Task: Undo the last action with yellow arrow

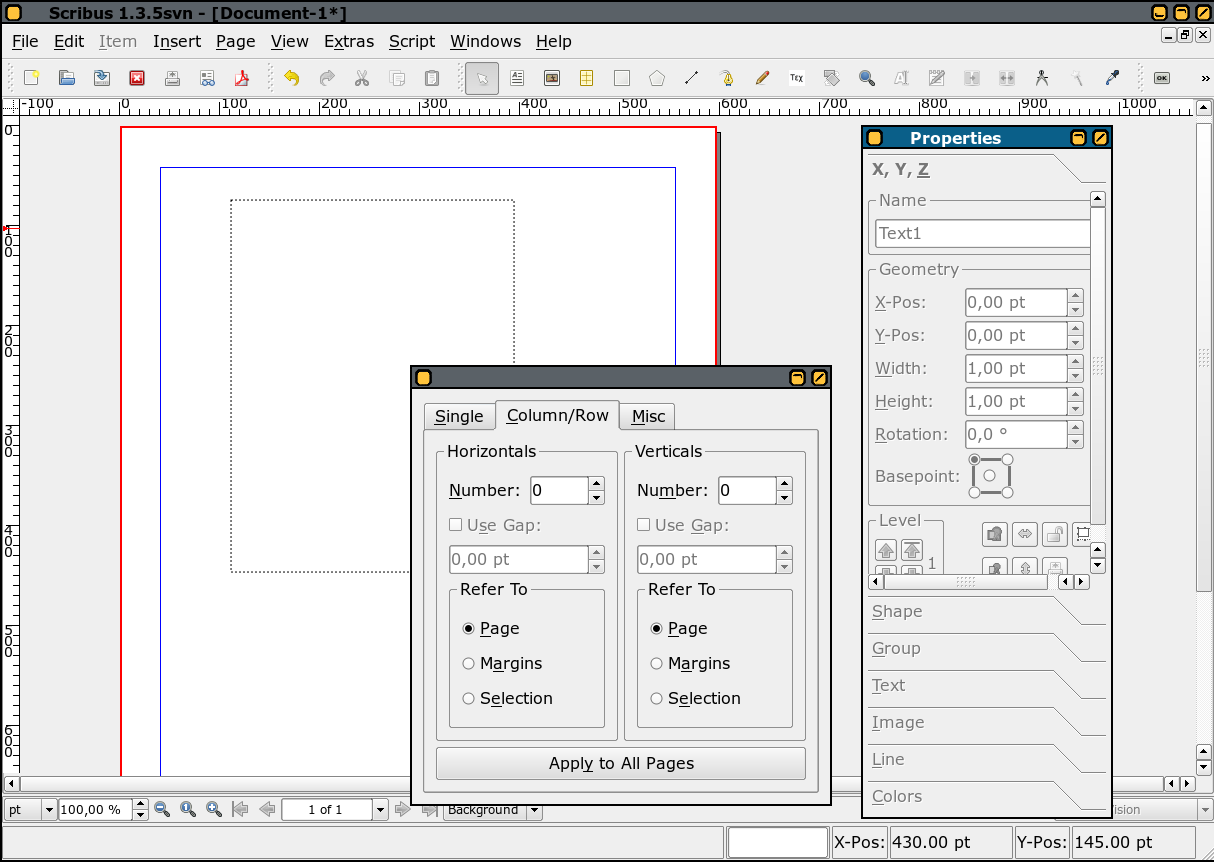Action: coord(292,78)
